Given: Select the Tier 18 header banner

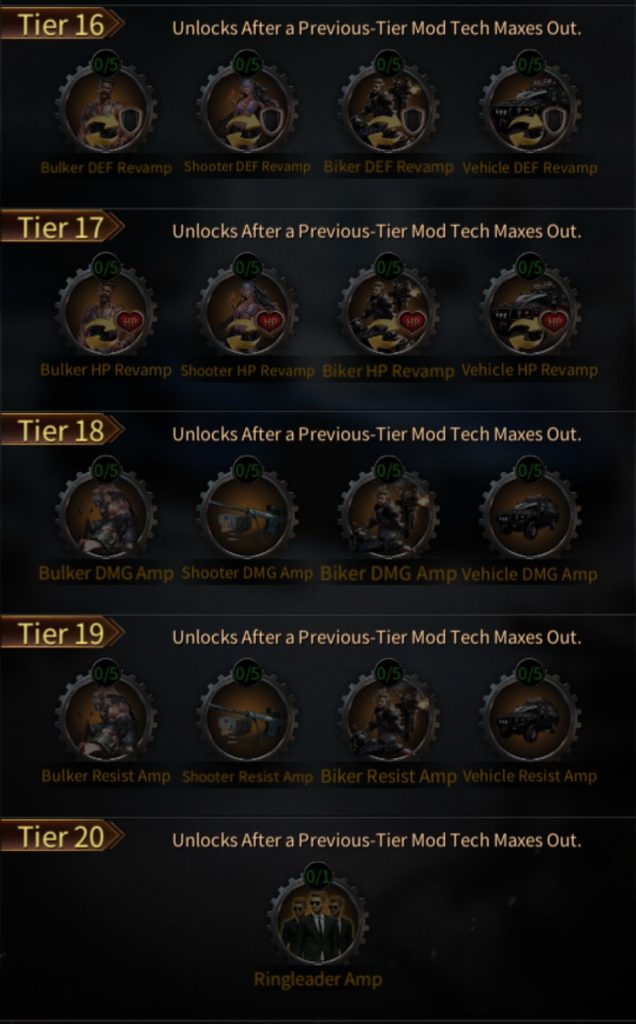Looking at the screenshot, I should tap(62, 431).
